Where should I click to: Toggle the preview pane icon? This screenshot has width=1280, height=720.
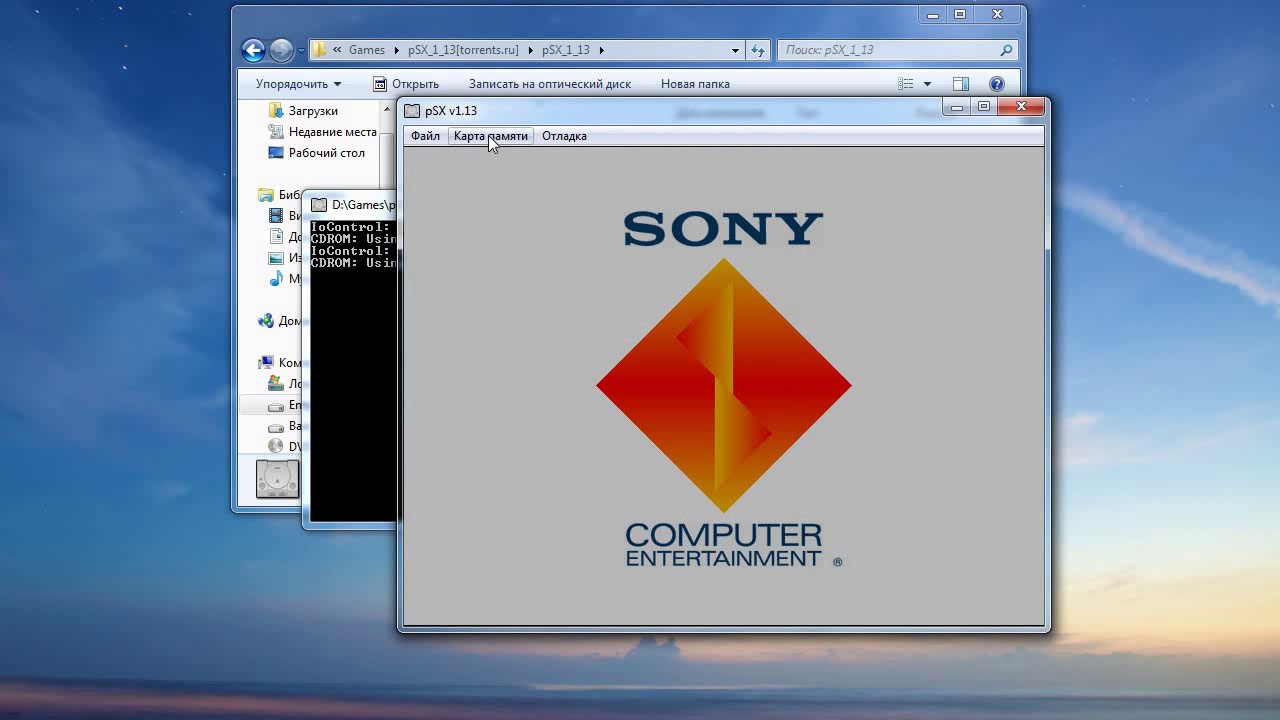[961, 84]
